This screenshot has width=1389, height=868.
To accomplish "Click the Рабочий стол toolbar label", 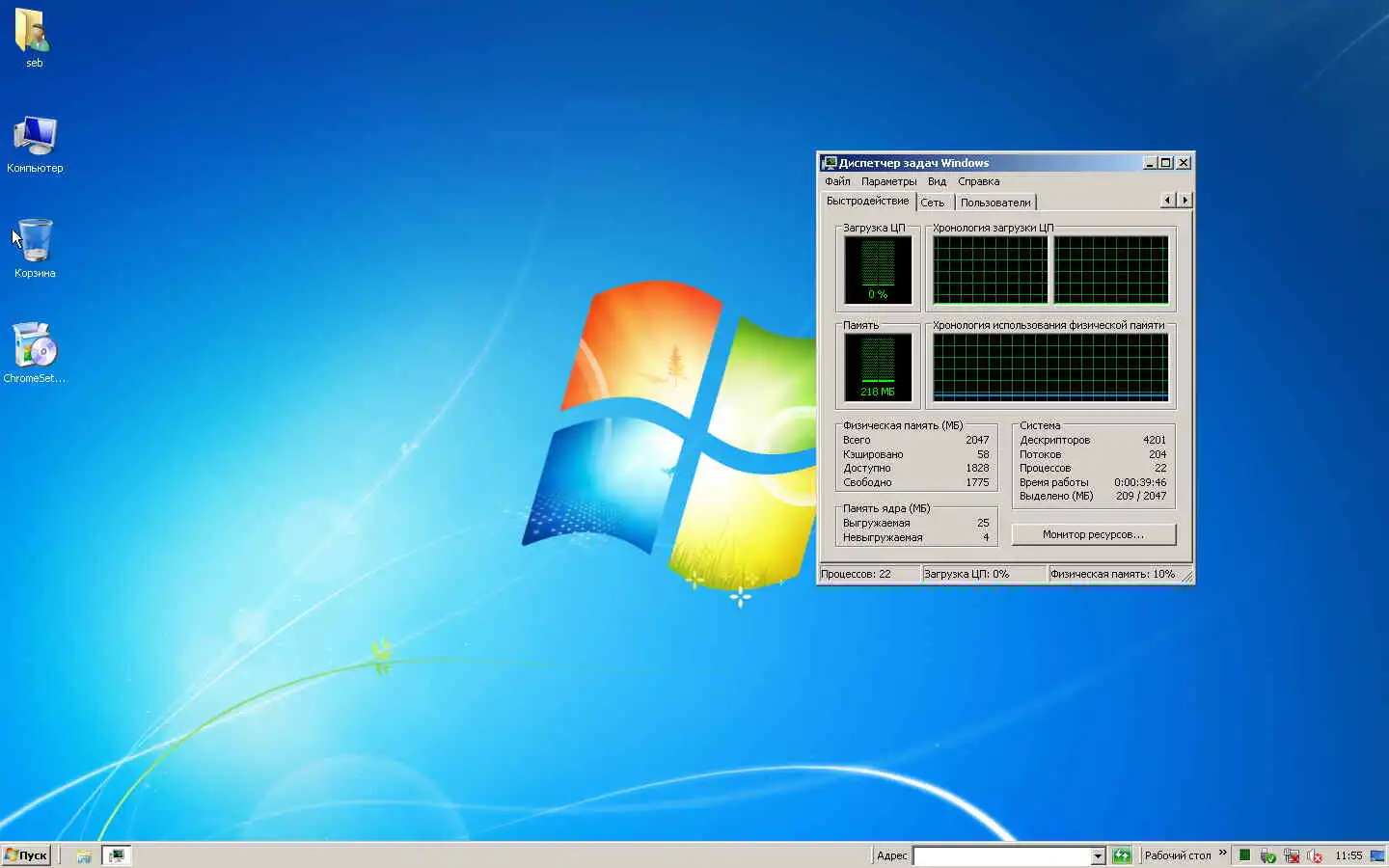I will point(1177,855).
